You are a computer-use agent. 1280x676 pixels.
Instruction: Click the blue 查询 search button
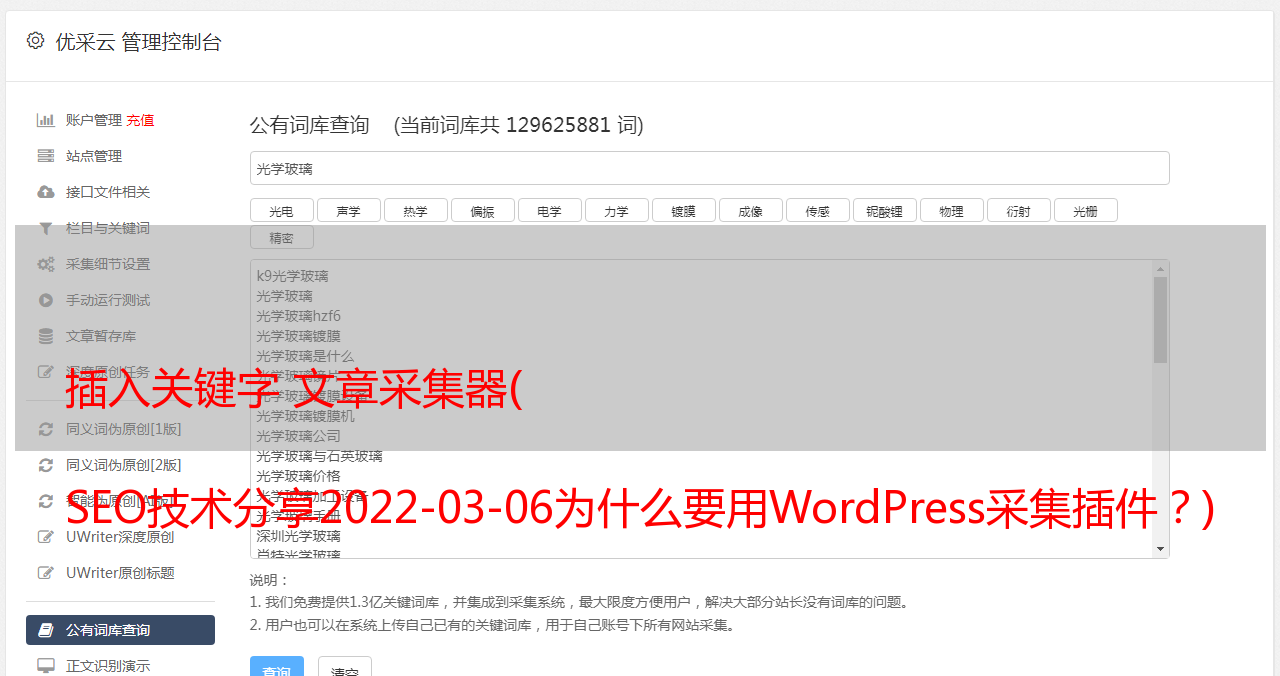277,667
